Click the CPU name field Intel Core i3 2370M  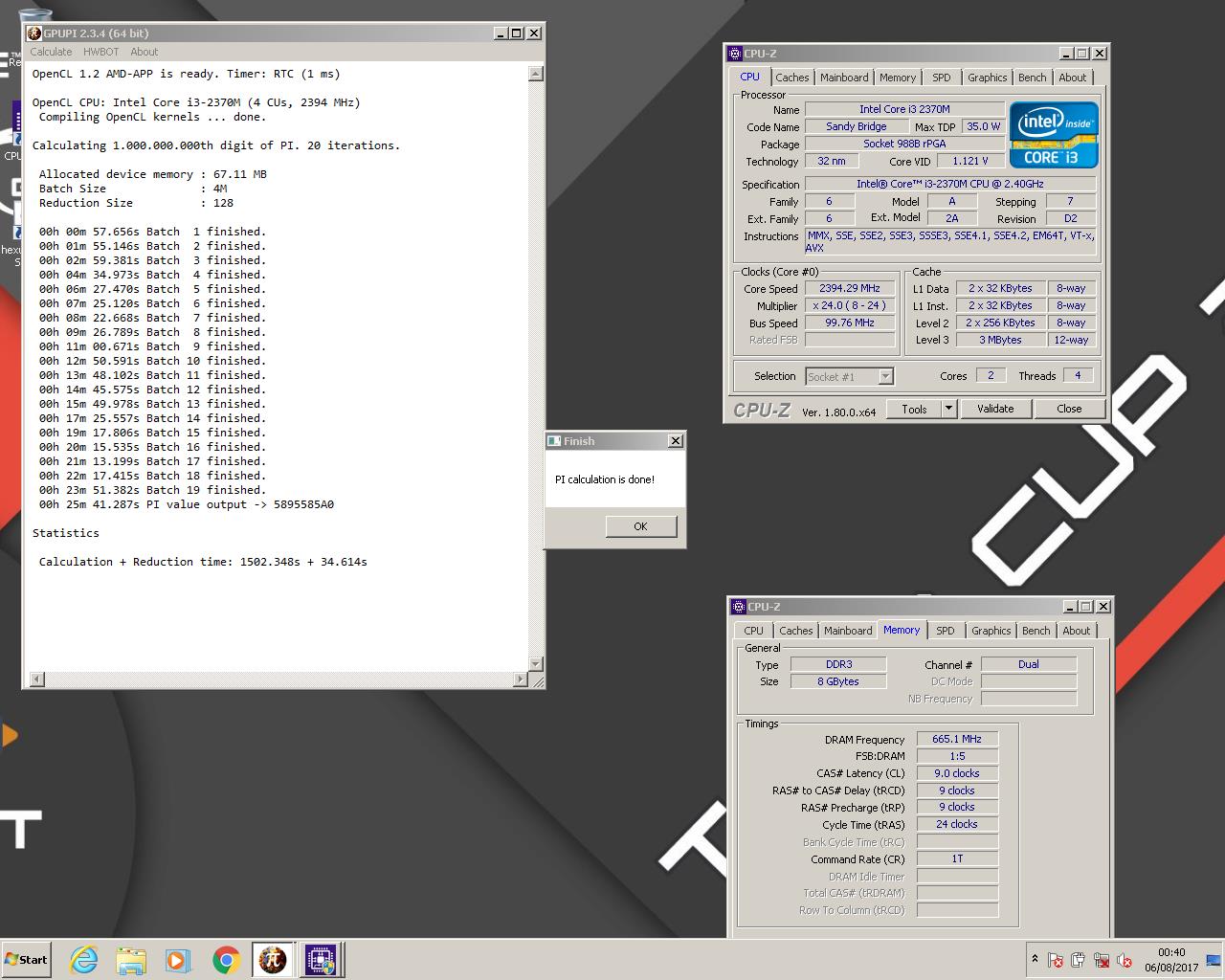904,109
